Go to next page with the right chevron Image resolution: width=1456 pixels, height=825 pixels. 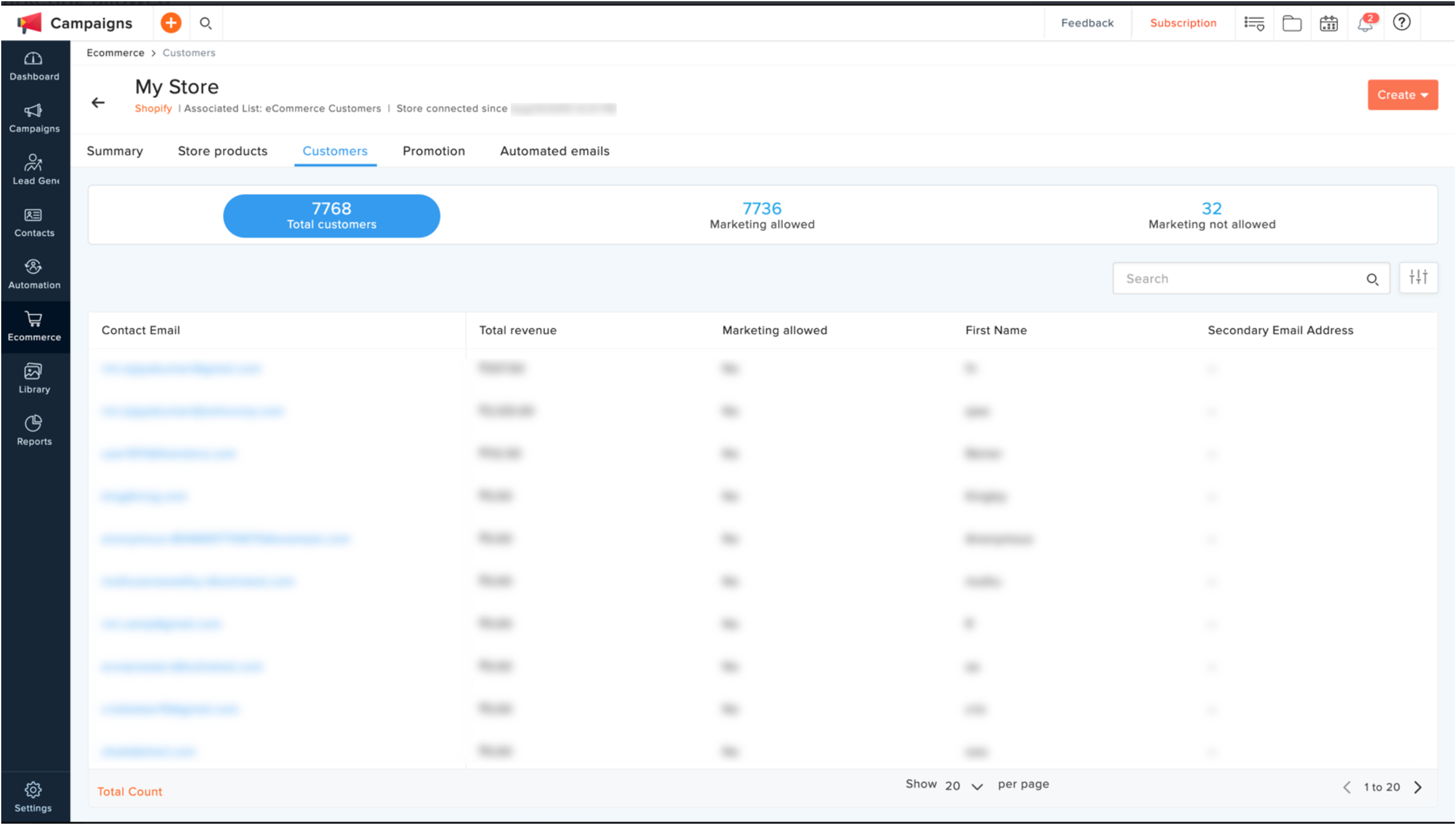(x=1418, y=787)
